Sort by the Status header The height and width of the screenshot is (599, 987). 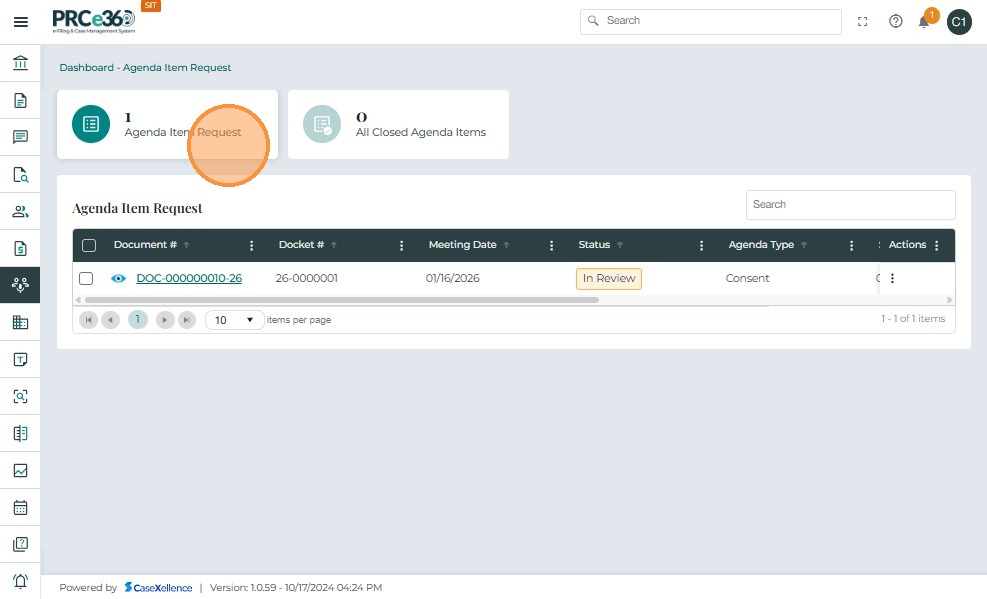pos(594,245)
